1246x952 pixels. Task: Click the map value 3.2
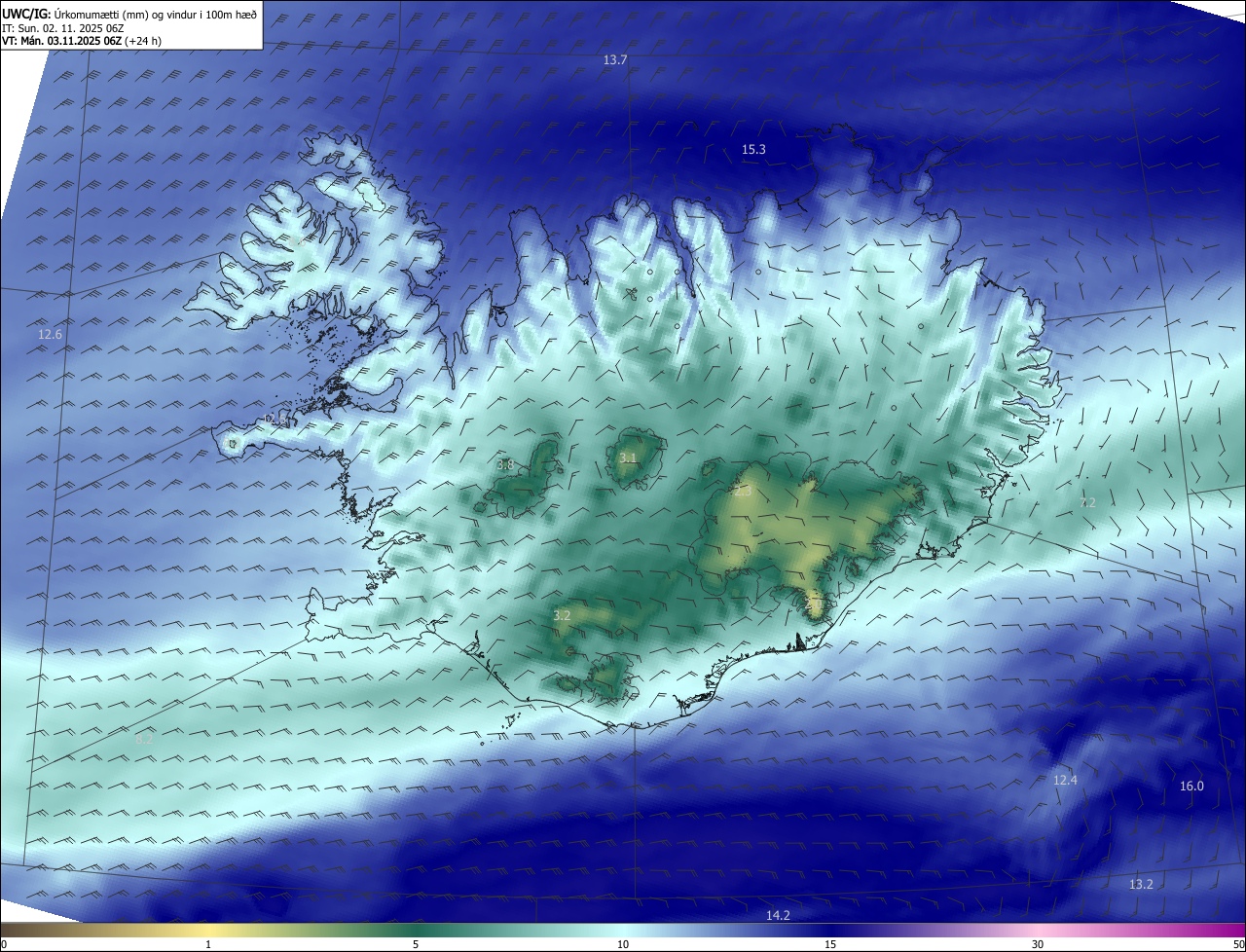(562, 616)
